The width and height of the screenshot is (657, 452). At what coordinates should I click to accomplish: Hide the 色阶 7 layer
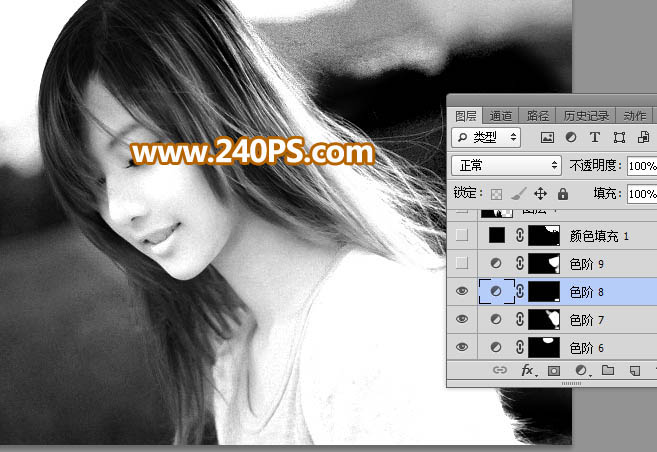tap(462, 319)
